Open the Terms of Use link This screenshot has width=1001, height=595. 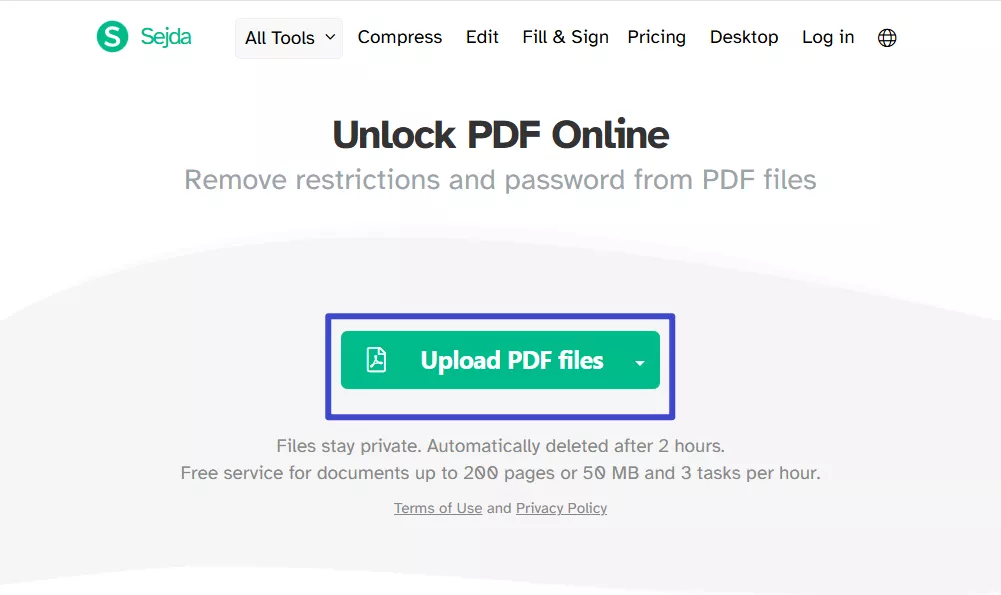click(x=437, y=508)
